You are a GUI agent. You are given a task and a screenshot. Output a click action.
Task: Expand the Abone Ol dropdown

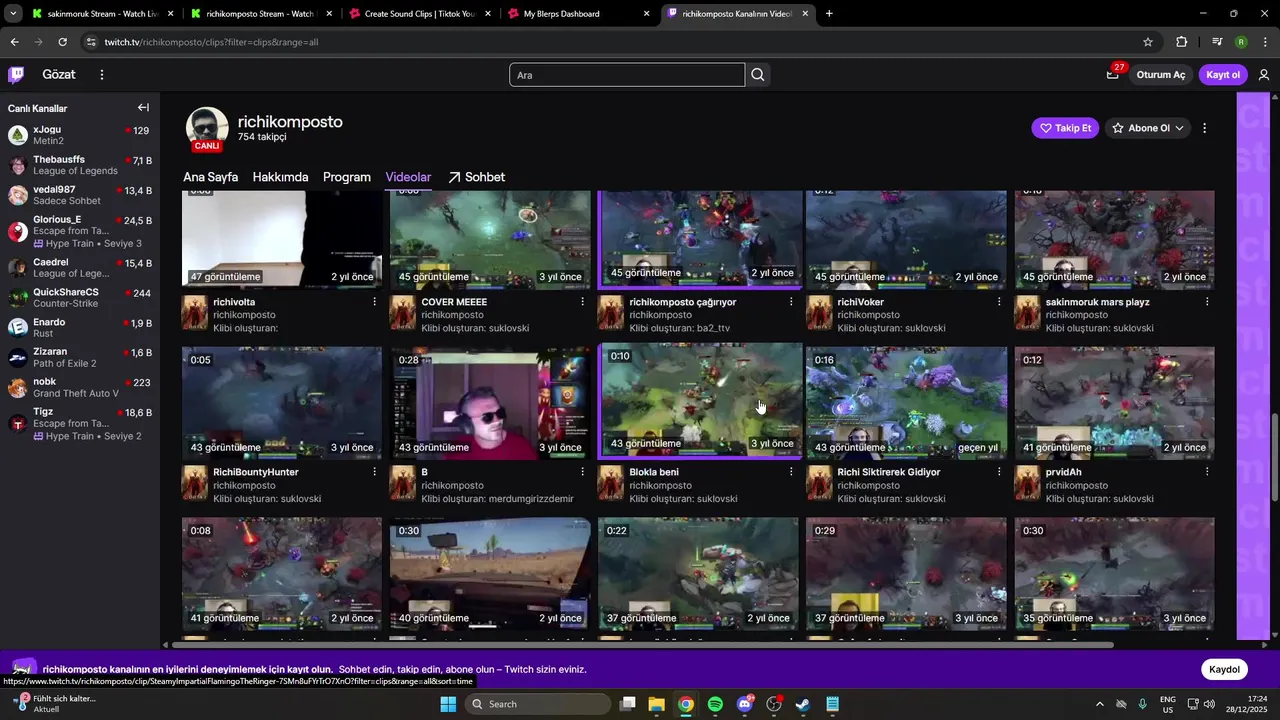point(1180,128)
